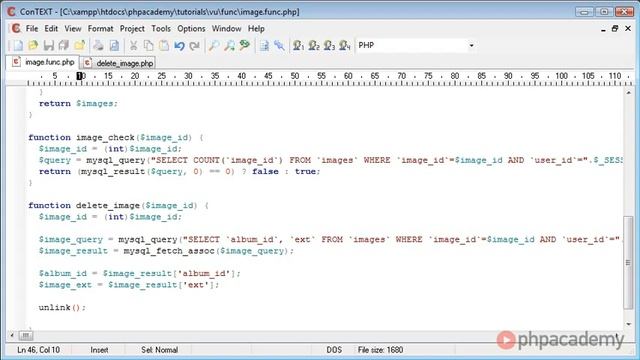Click the Find Next icon

(x=229, y=45)
